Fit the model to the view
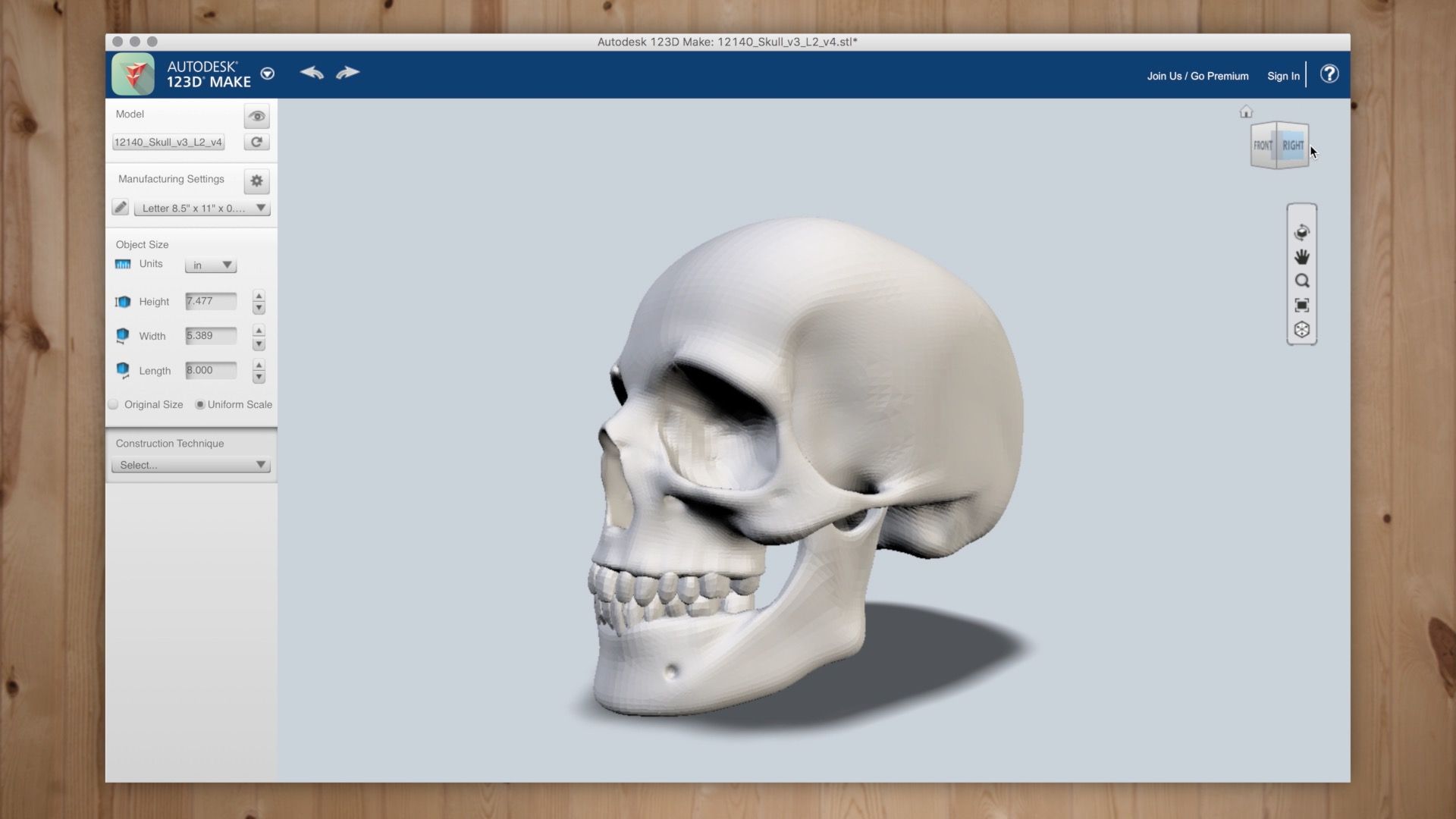This screenshot has height=819, width=1456. click(1302, 305)
